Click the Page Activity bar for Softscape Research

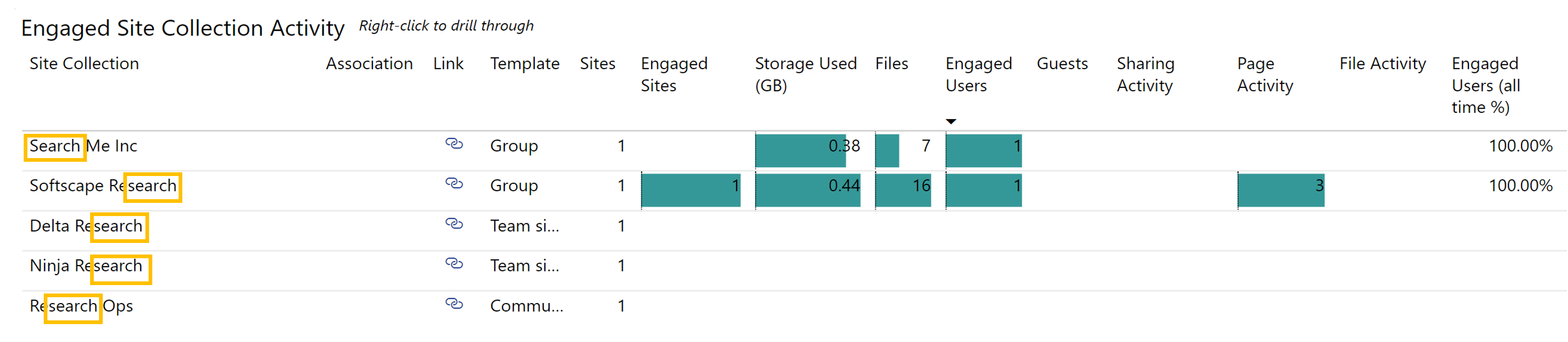[1280, 190]
